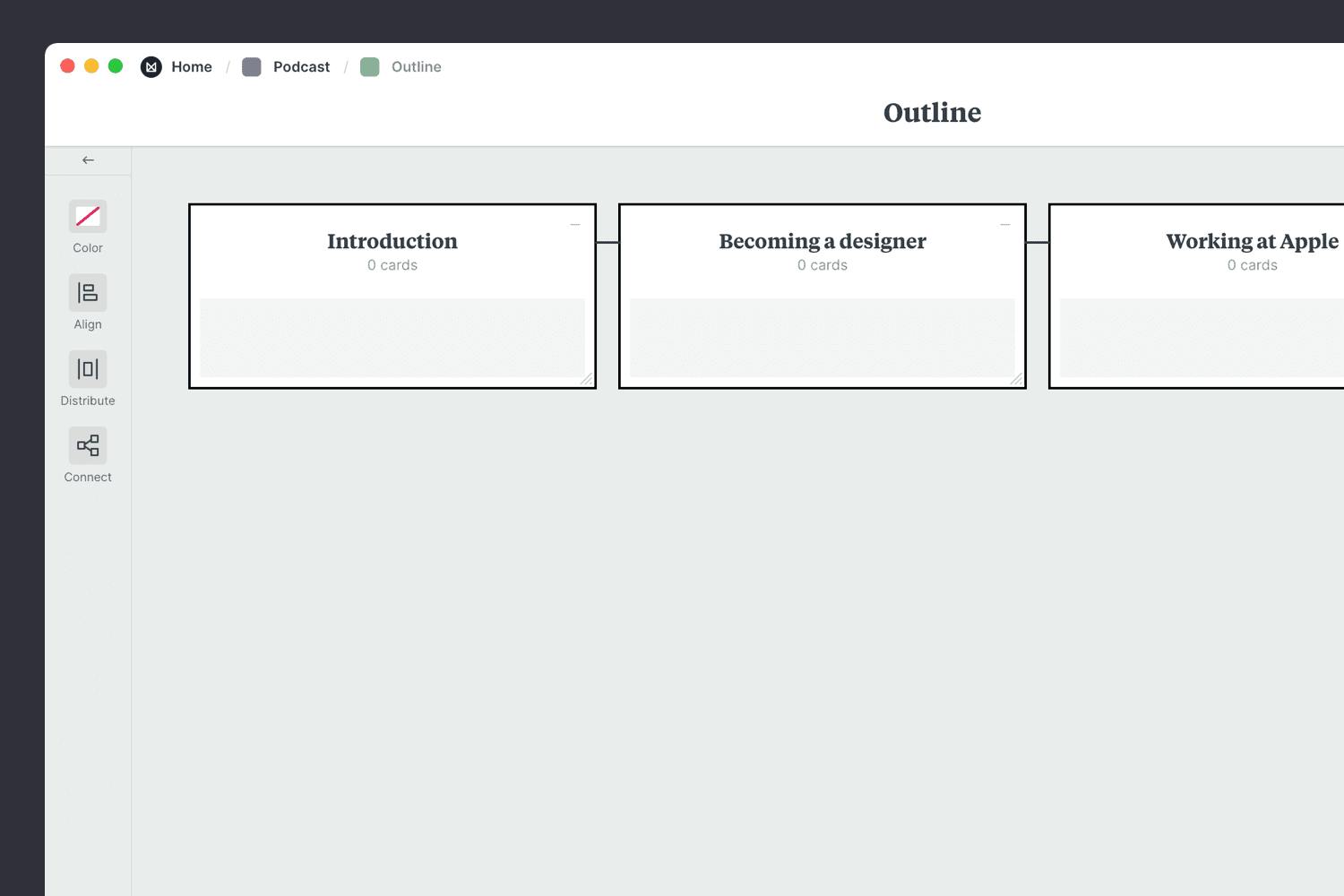1344x896 pixels.
Task: Click the Connect tool icon
Action: coord(88,445)
